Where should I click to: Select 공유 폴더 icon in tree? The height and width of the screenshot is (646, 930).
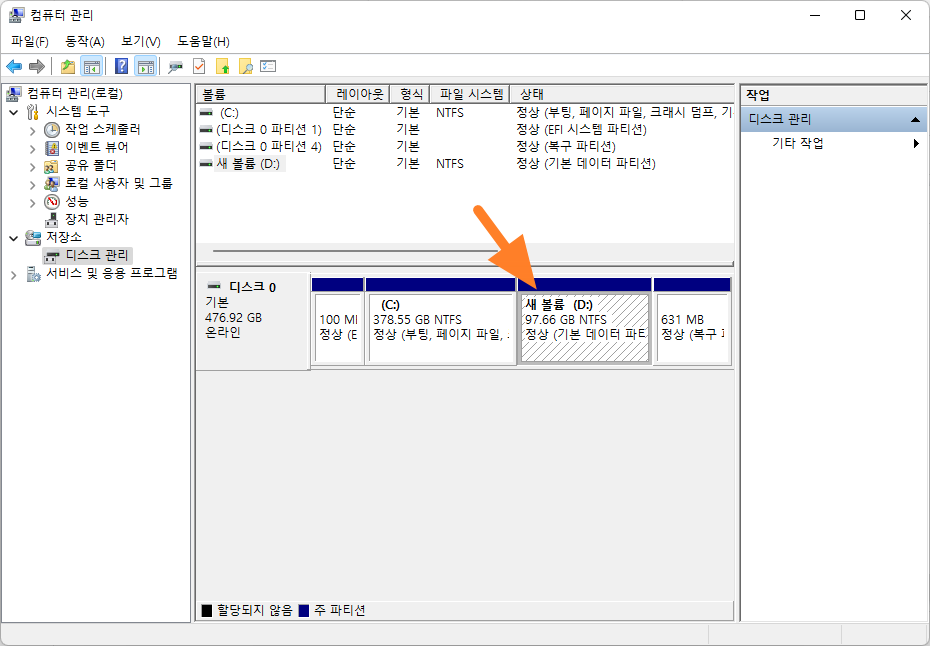point(52,166)
